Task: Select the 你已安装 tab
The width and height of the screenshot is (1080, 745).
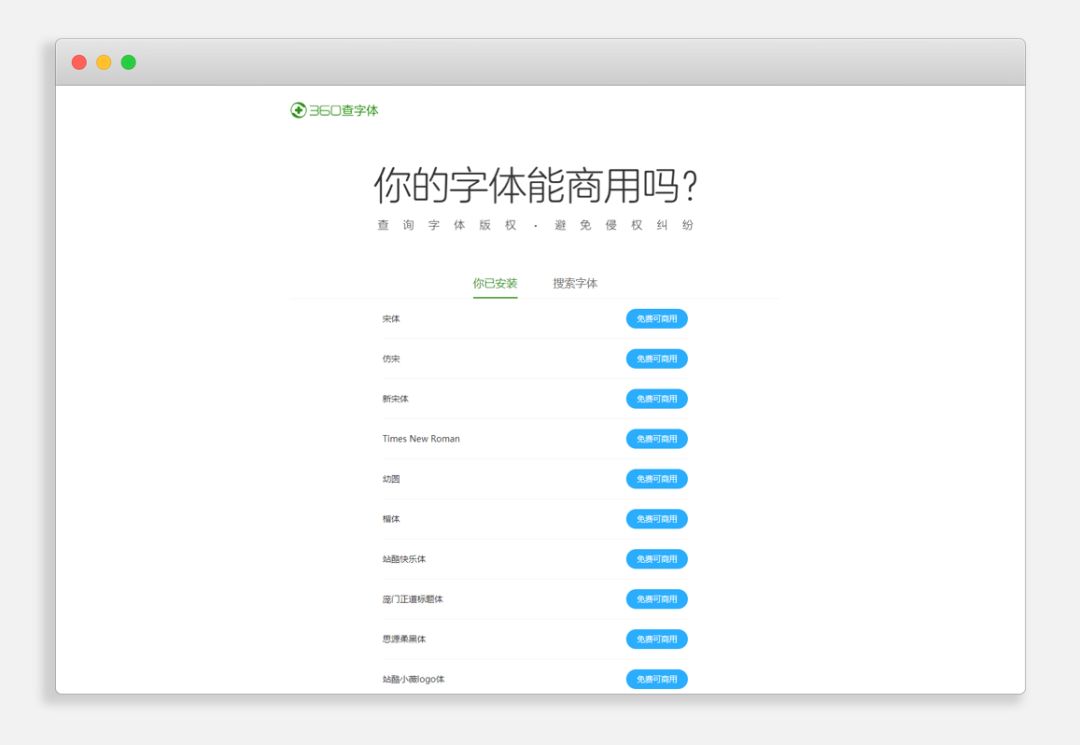Action: point(495,283)
